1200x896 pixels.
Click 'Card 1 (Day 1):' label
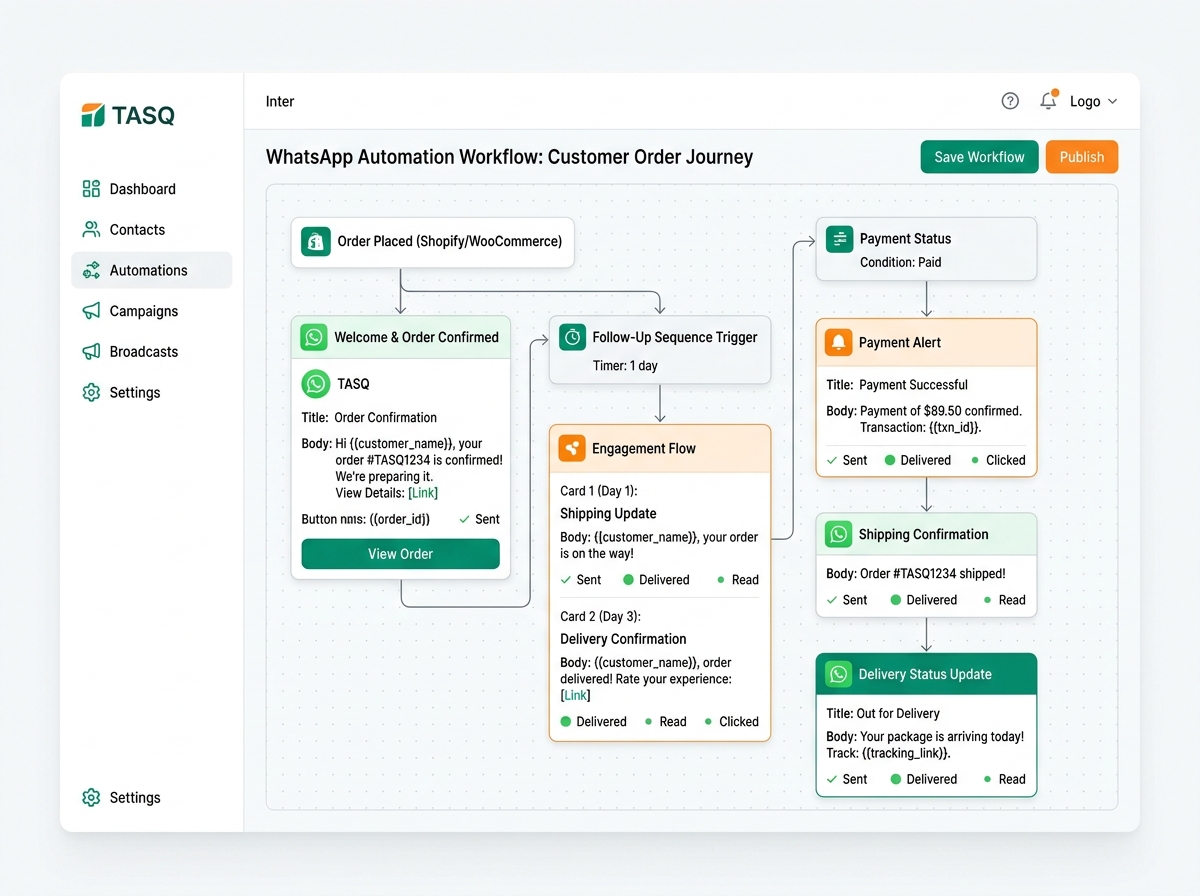pos(599,490)
